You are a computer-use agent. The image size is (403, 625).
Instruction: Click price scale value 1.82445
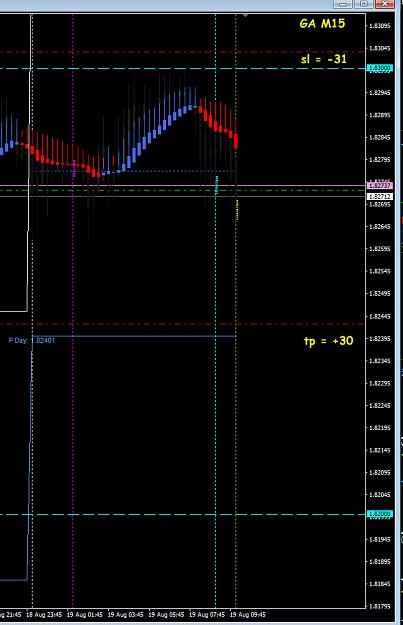(379, 316)
